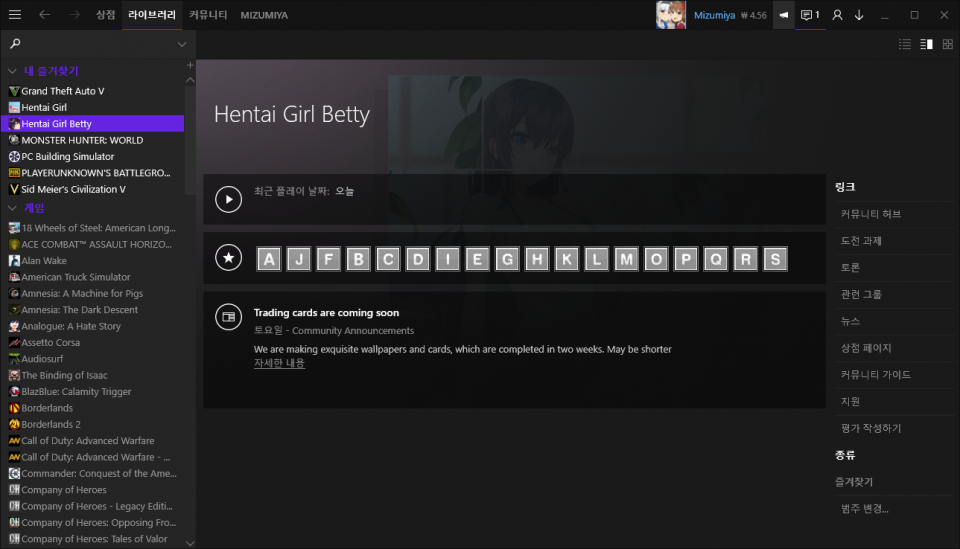Open 관련 그룹 link
960x549 pixels.
[x=861, y=294]
